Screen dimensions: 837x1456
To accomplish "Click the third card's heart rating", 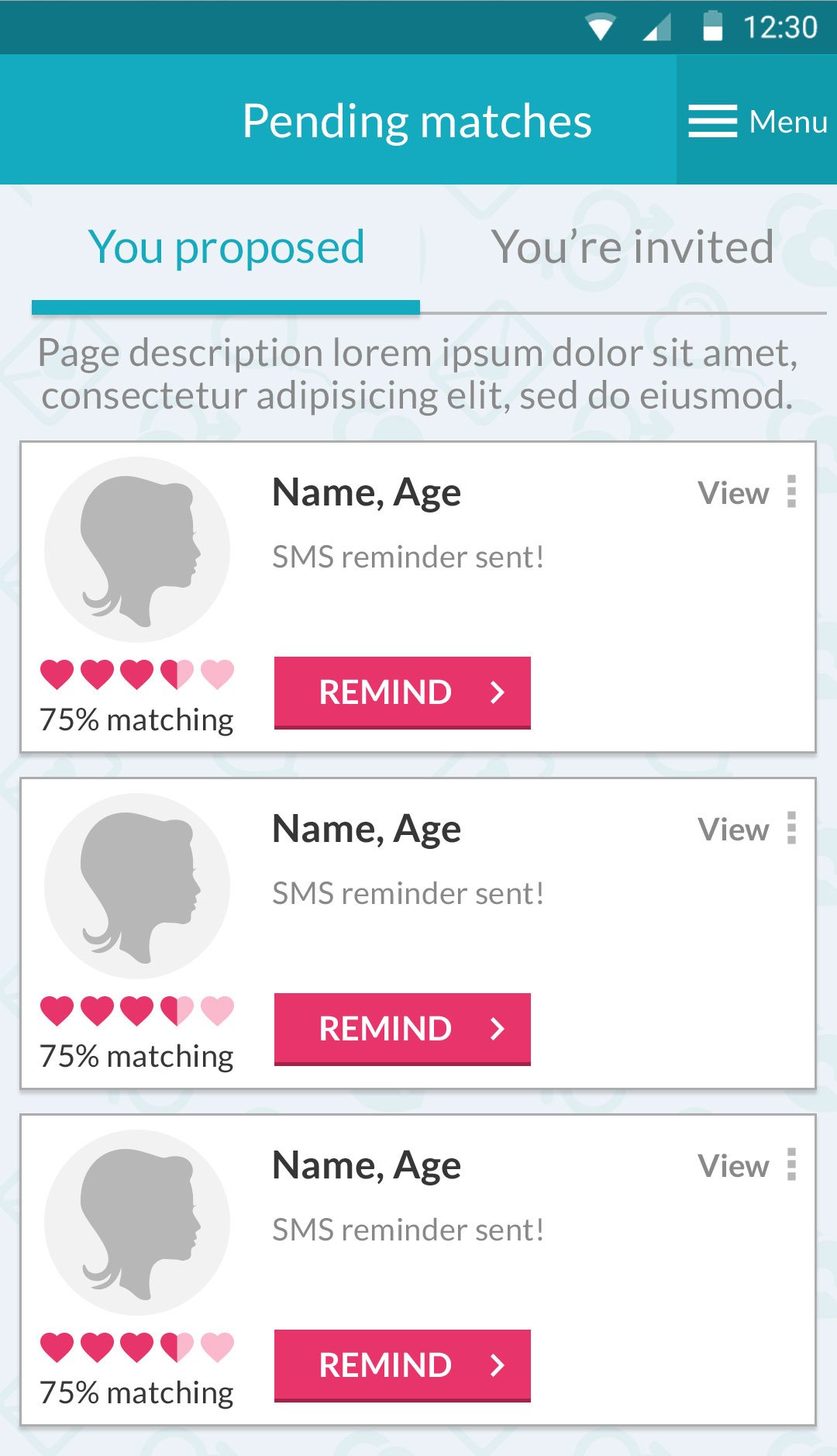I will pyautogui.click(x=137, y=1347).
